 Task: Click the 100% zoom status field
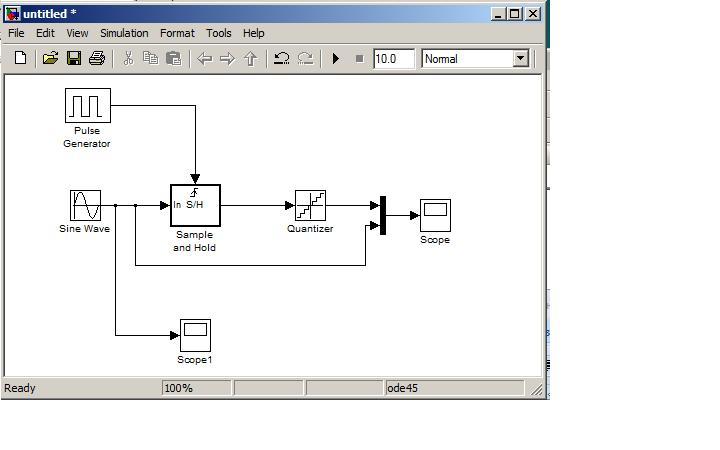197,388
